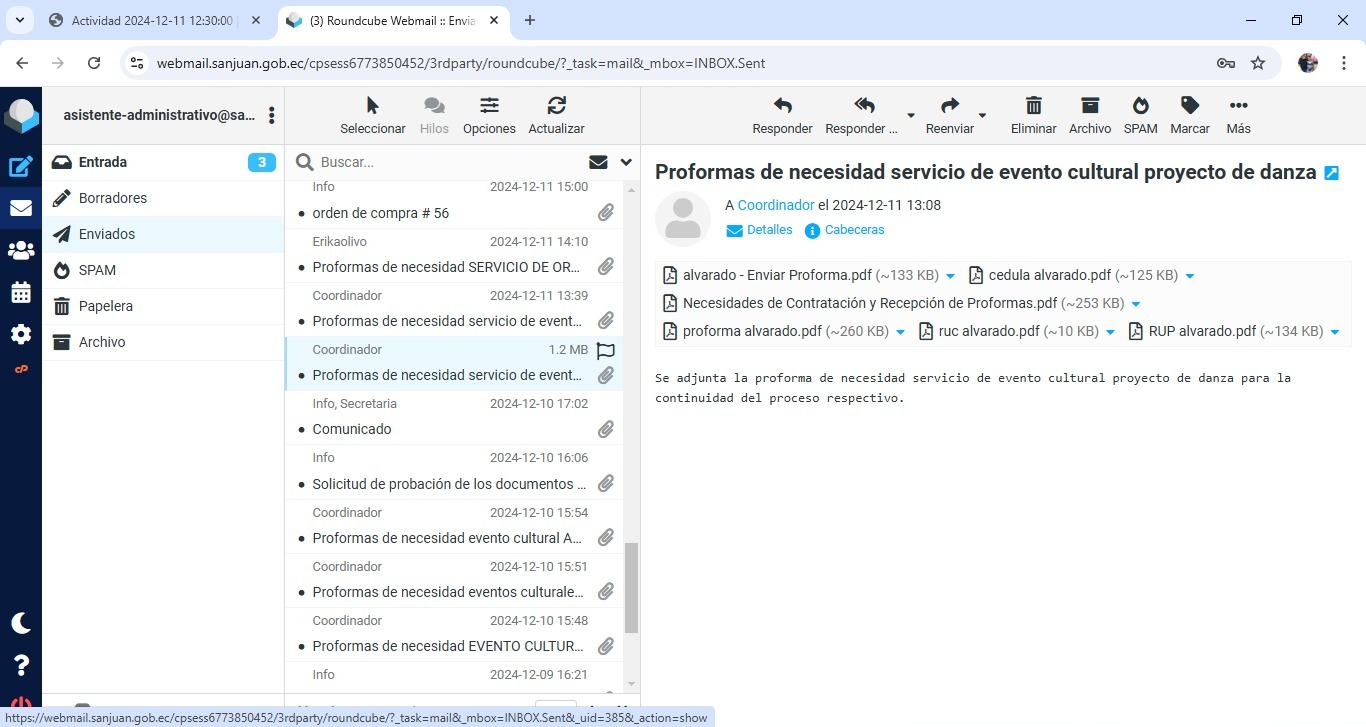The width and height of the screenshot is (1366, 727).
Task: Toggle the envelope filter in search bar
Action: click(598, 162)
